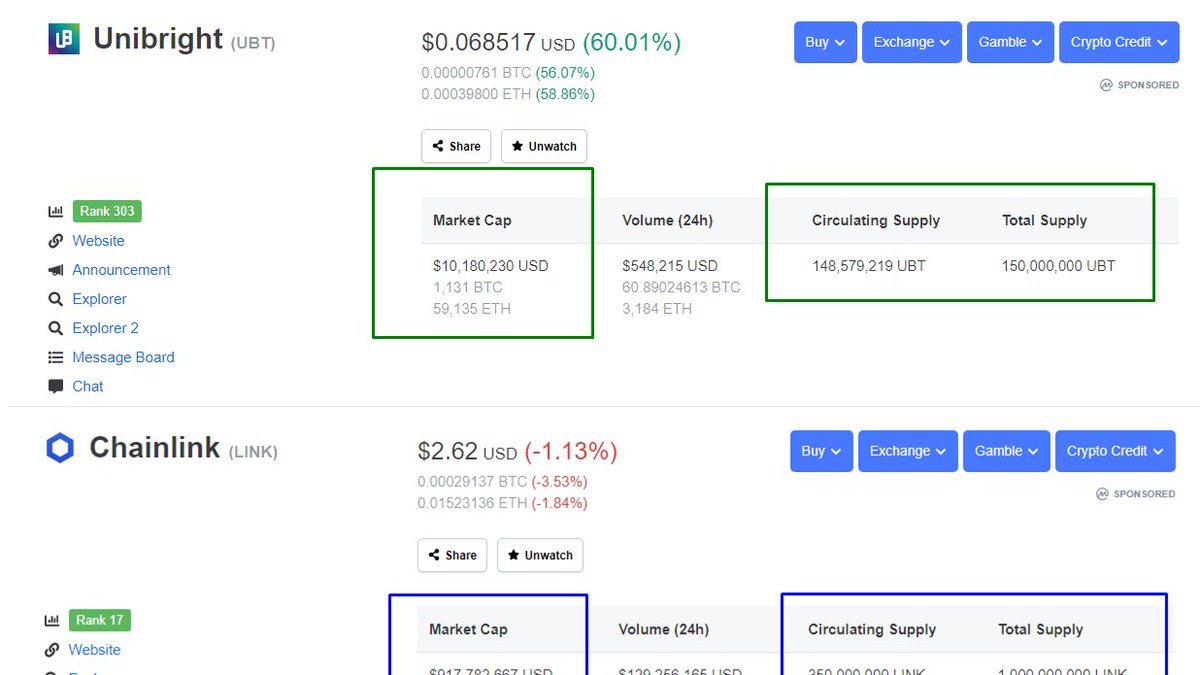Open Chainlink's Buy dropdown
This screenshot has height=675, width=1200.
point(821,451)
